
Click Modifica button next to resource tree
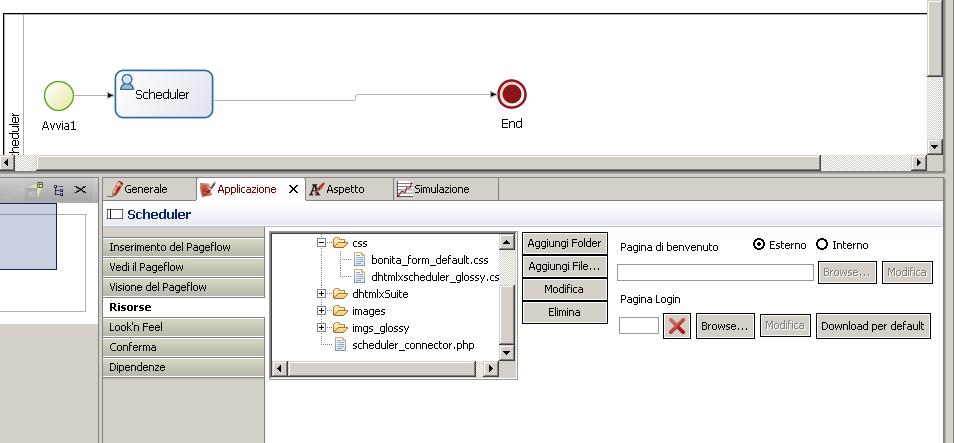(x=565, y=290)
